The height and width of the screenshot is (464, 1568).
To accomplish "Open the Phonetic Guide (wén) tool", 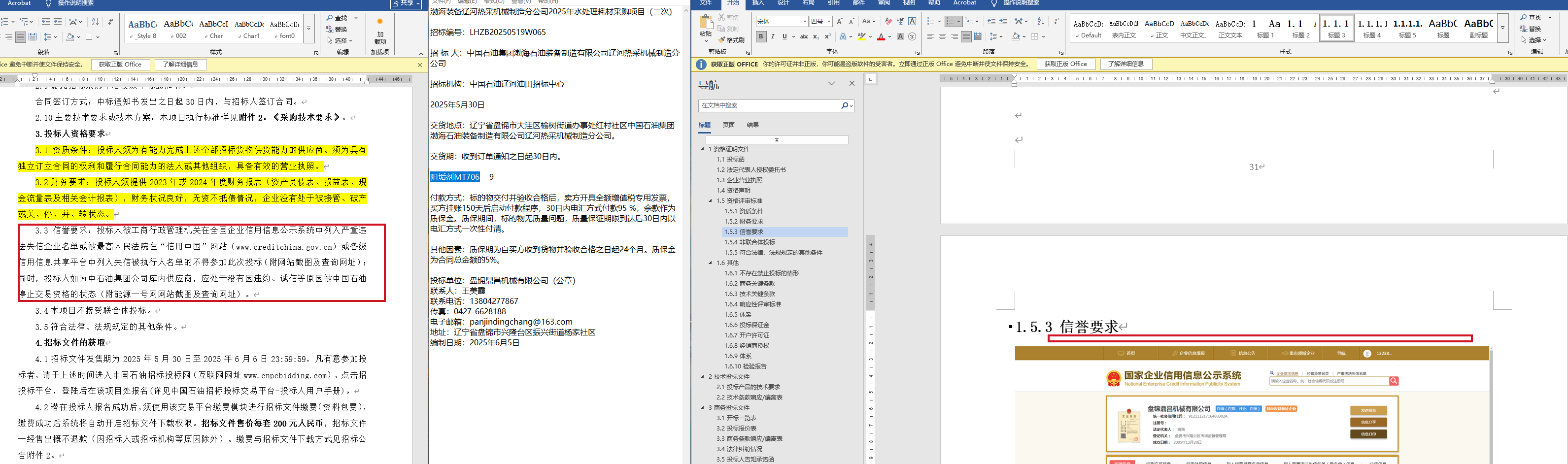I will (x=900, y=21).
